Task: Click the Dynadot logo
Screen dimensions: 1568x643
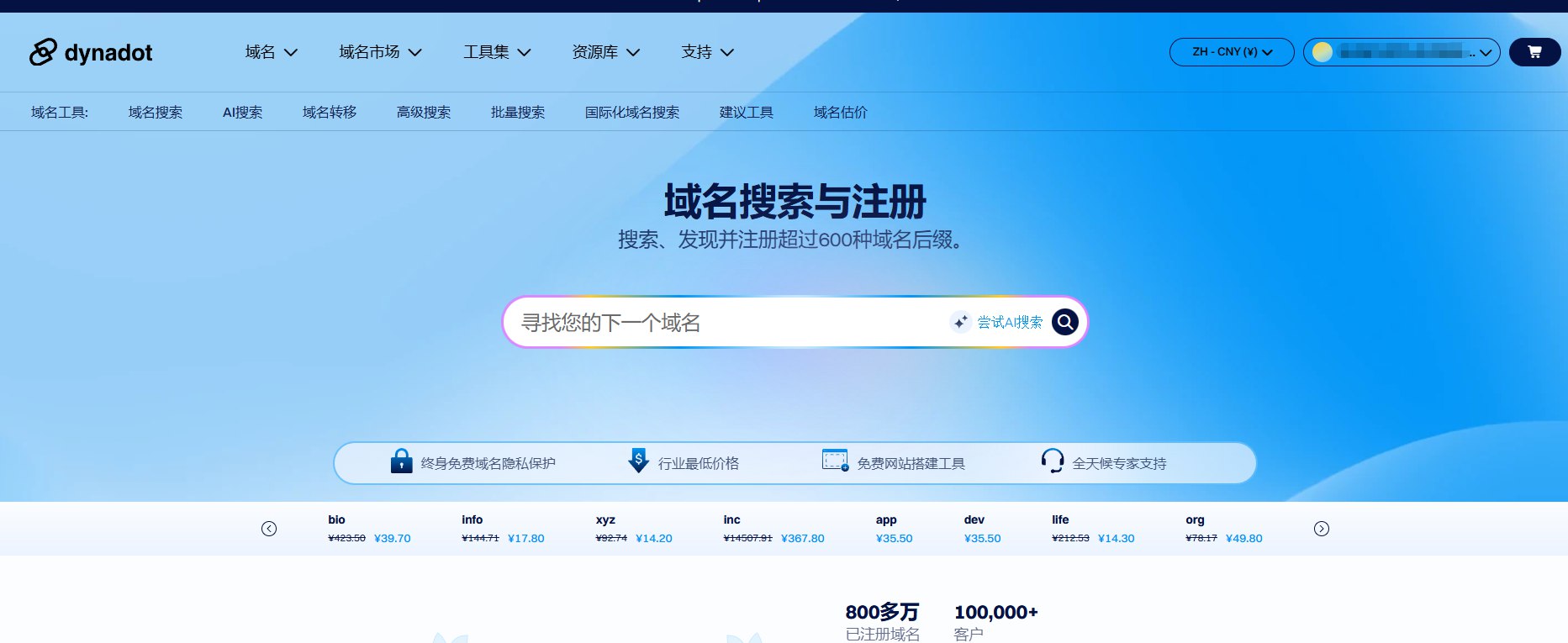Action: (91, 52)
